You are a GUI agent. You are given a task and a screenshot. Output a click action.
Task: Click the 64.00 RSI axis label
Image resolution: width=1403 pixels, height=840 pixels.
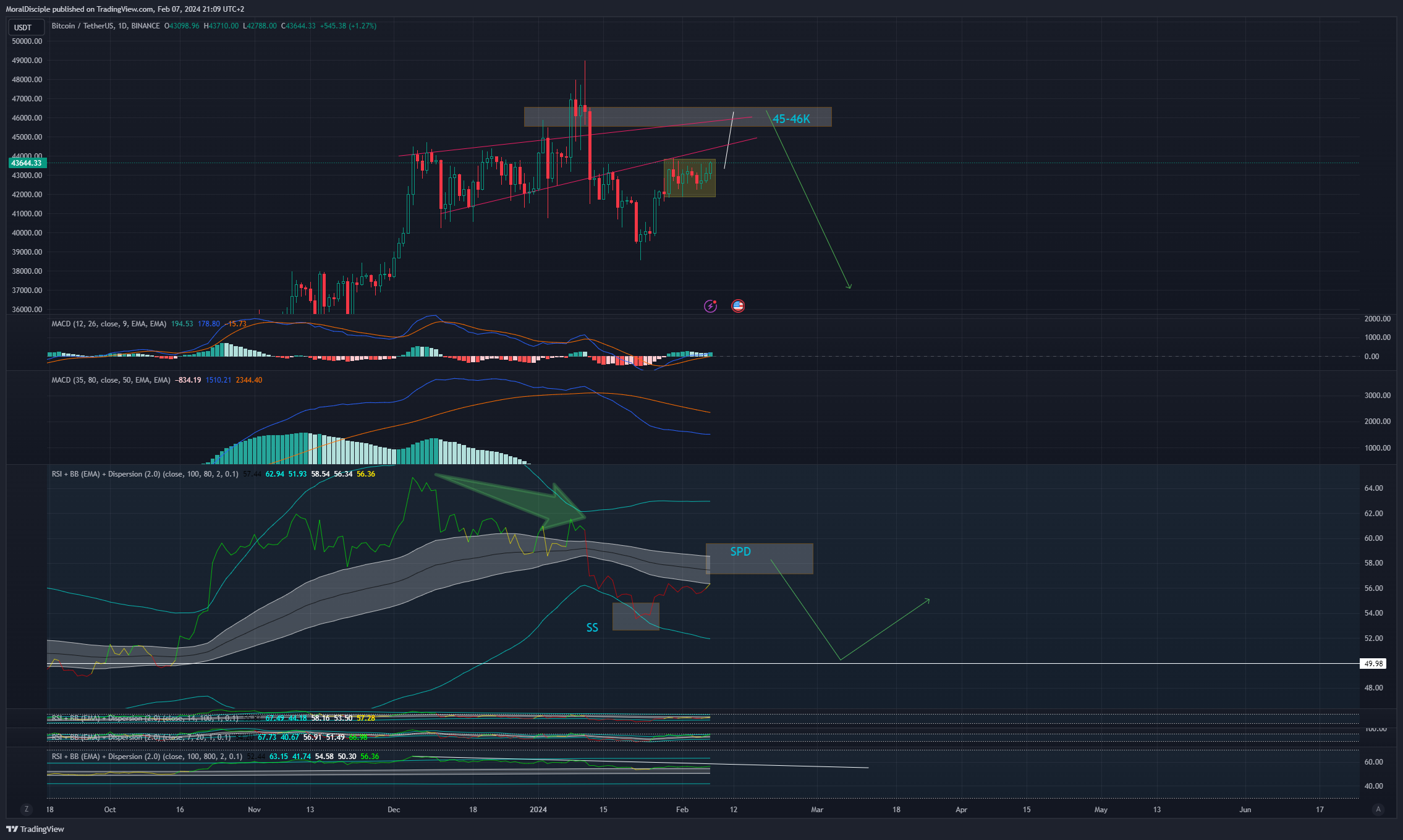tap(1375, 488)
